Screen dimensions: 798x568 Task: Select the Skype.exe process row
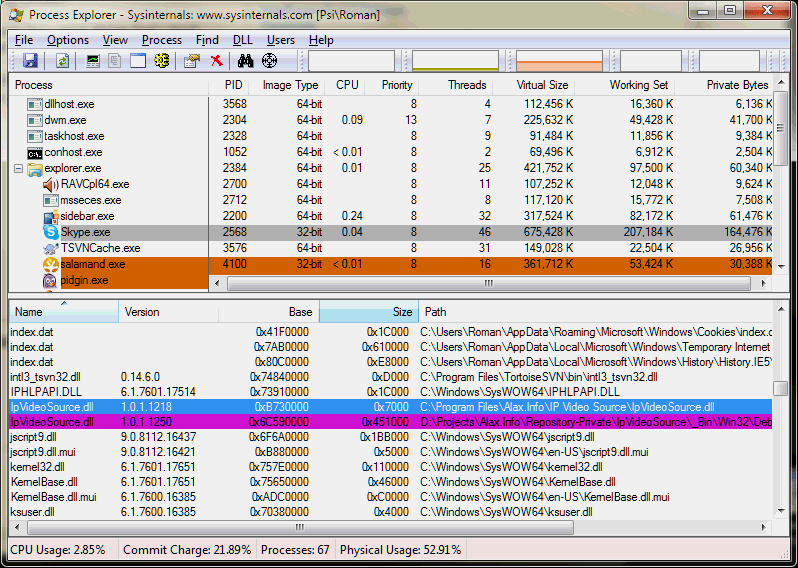point(390,232)
